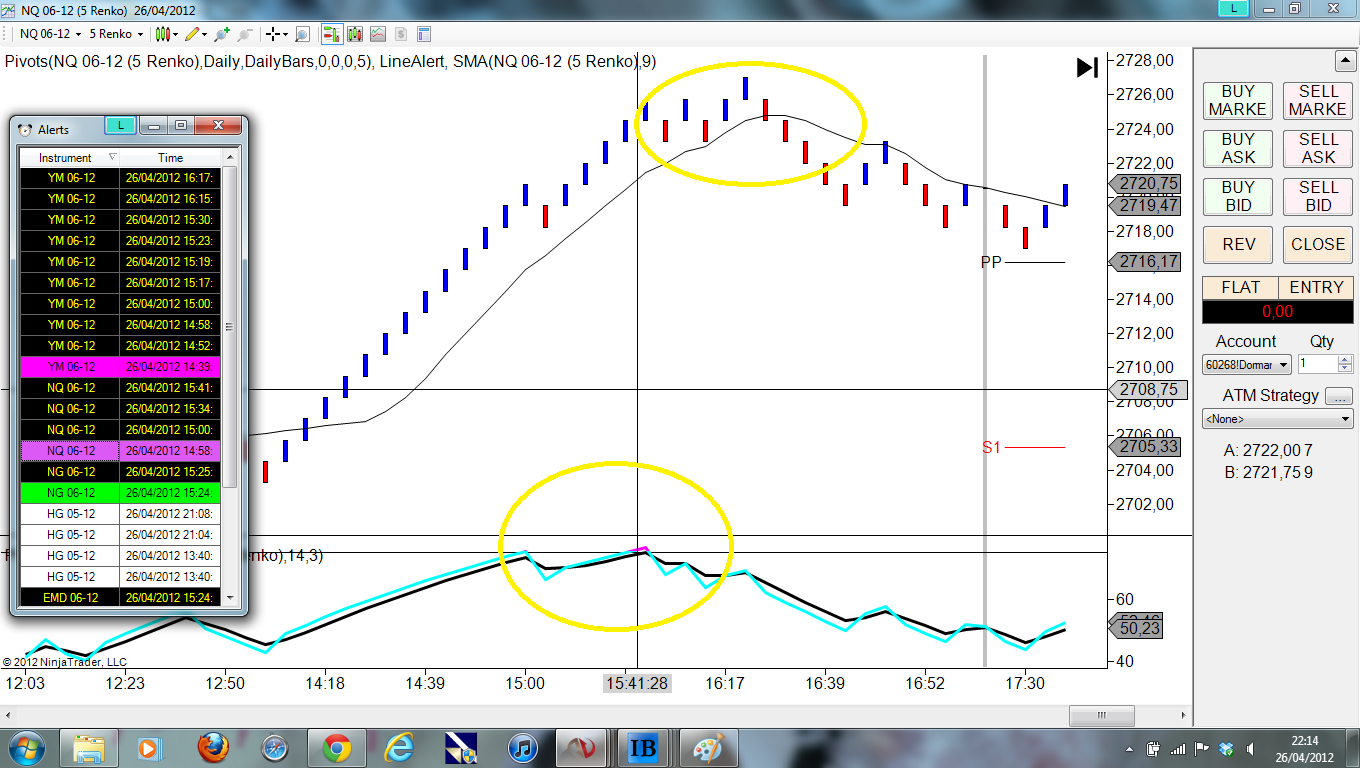Select the YM 06-12 16:17 alert row

tap(119, 178)
